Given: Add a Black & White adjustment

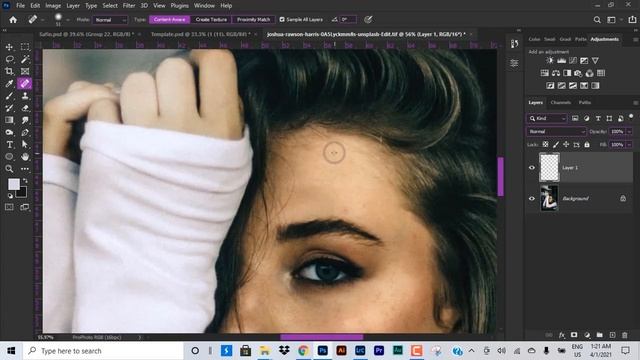Looking at the screenshot, I should point(567,73).
